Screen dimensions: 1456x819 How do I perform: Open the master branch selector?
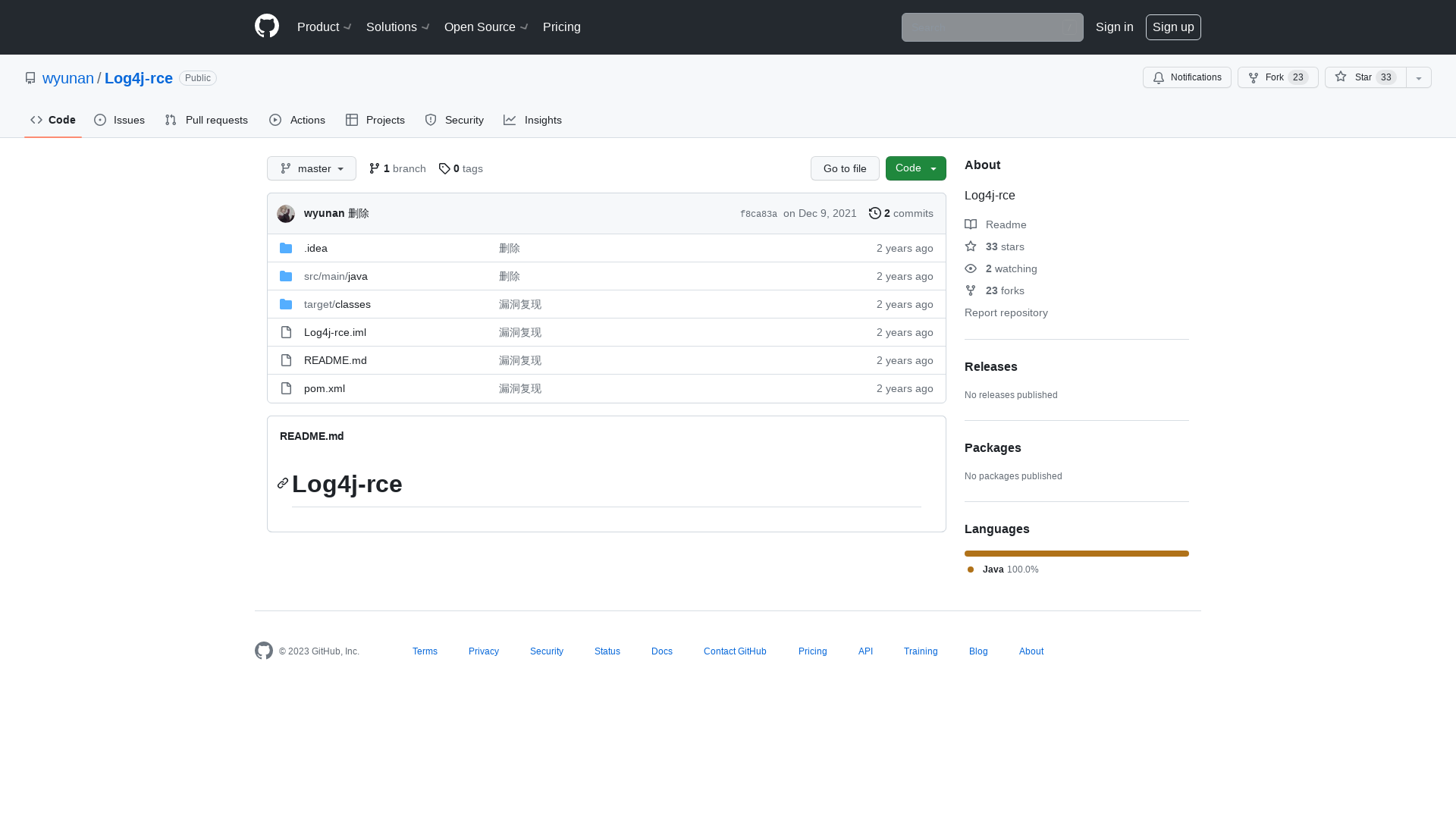coord(312,168)
